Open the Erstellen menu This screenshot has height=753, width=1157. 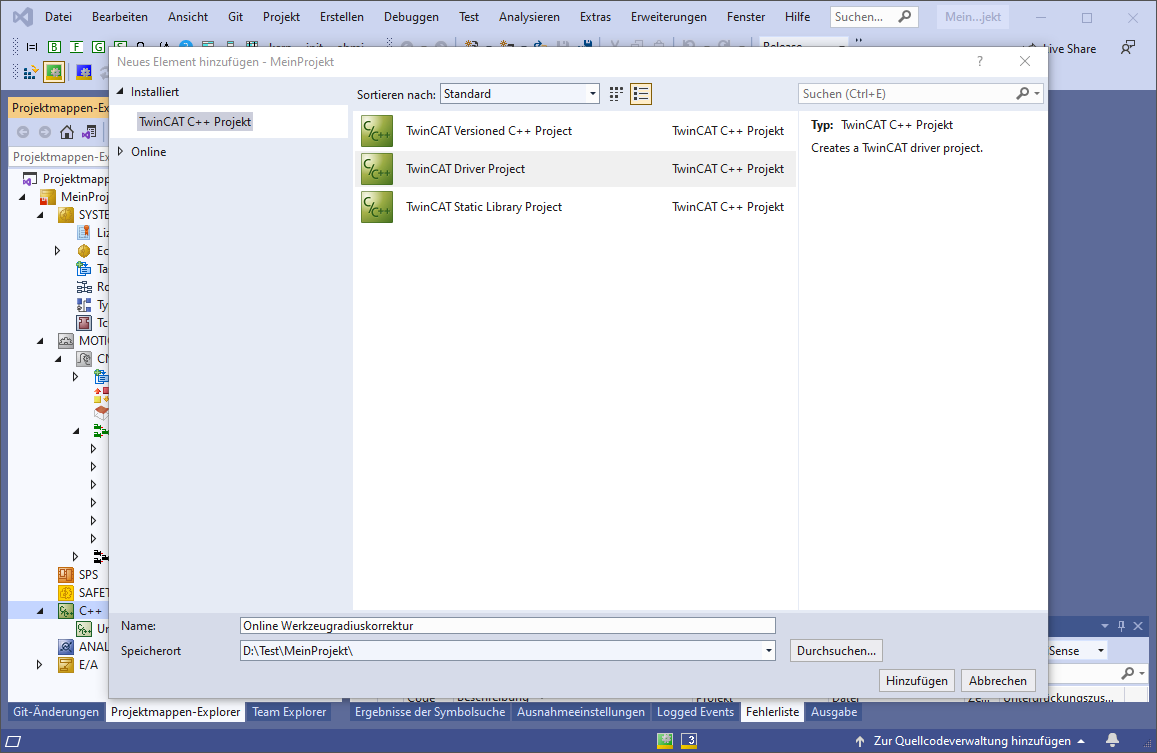(x=342, y=16)
